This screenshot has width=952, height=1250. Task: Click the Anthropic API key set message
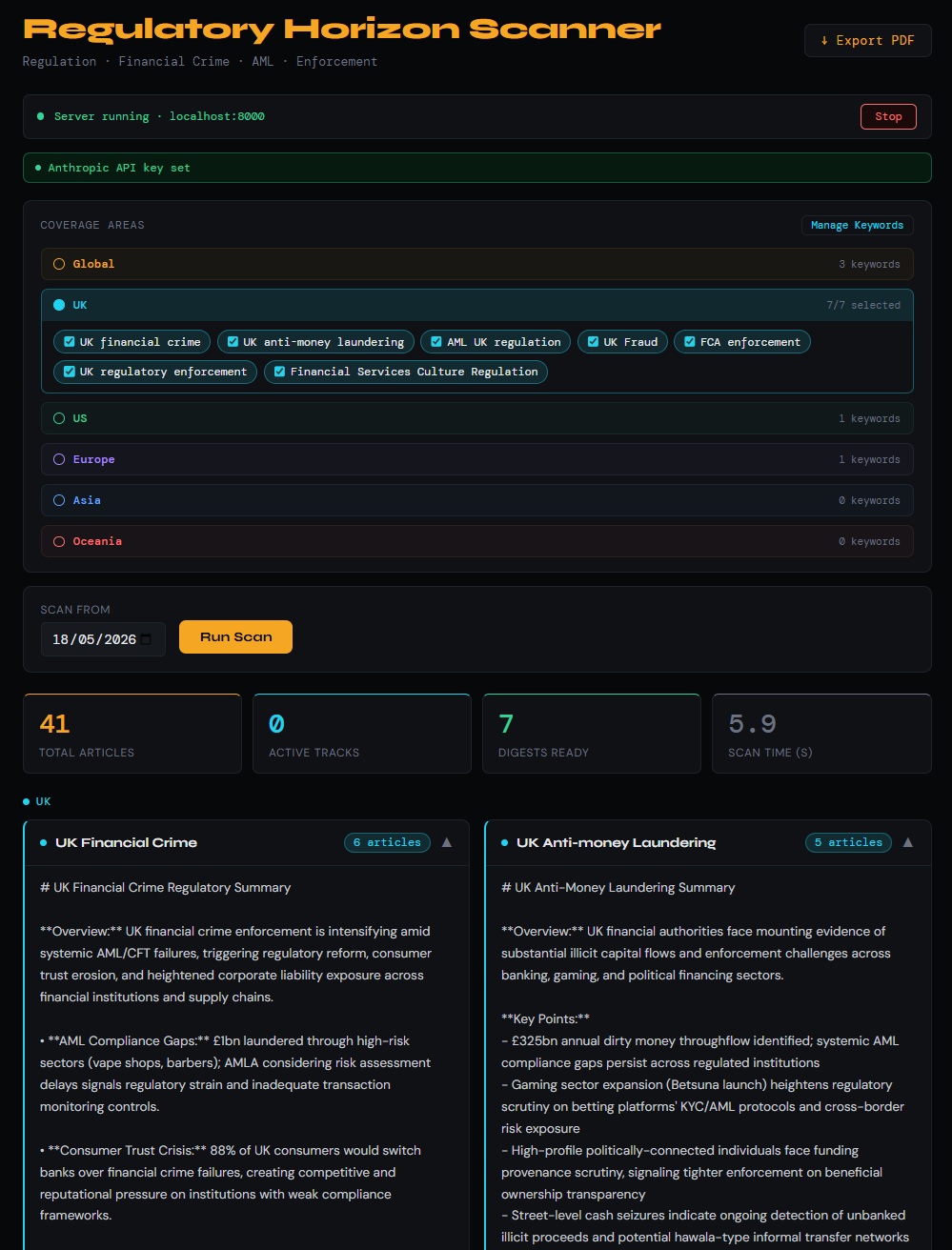point(476,168)
